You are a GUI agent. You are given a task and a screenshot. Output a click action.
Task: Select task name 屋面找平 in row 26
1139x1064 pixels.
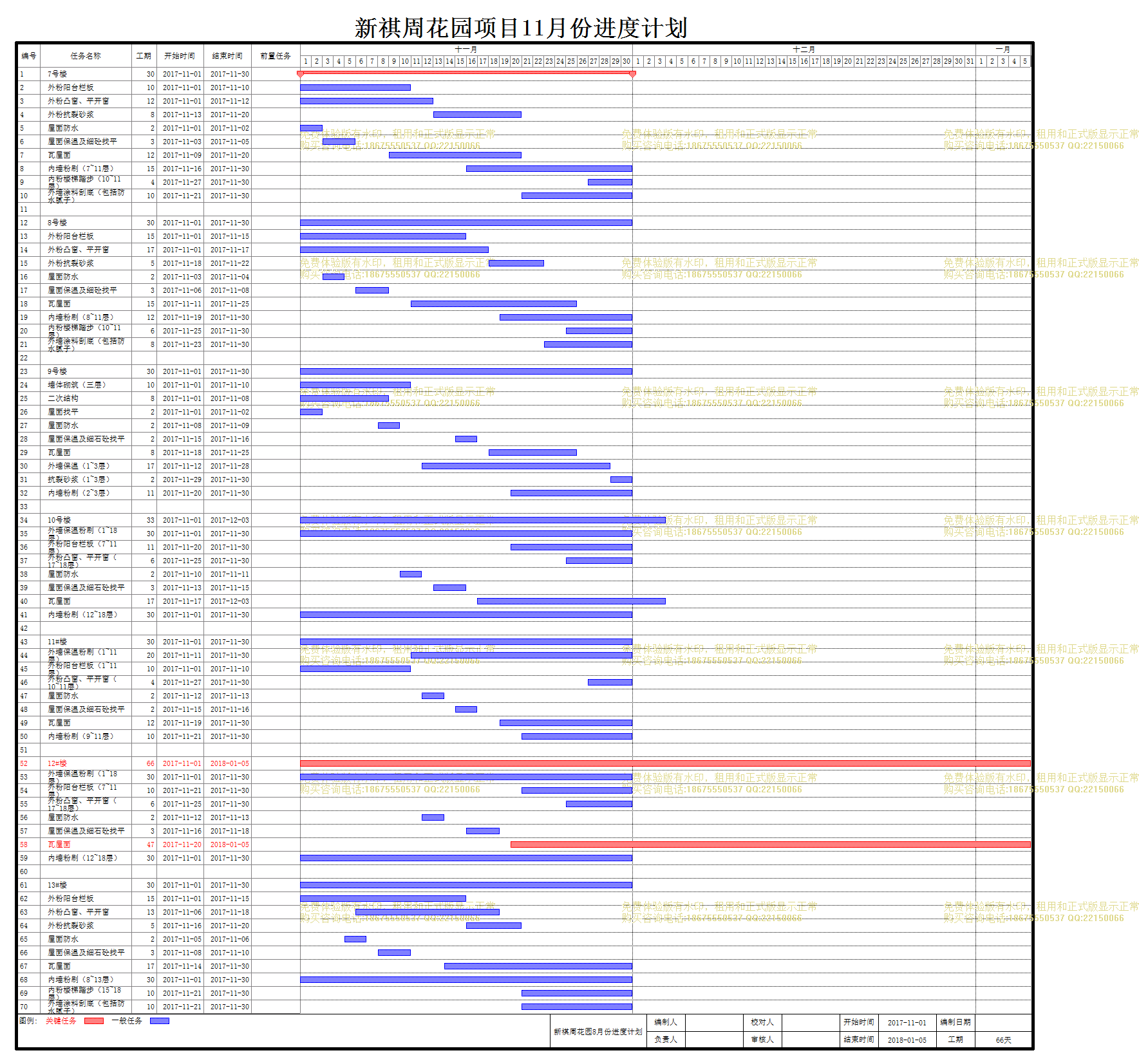click(x=63, y=412)
